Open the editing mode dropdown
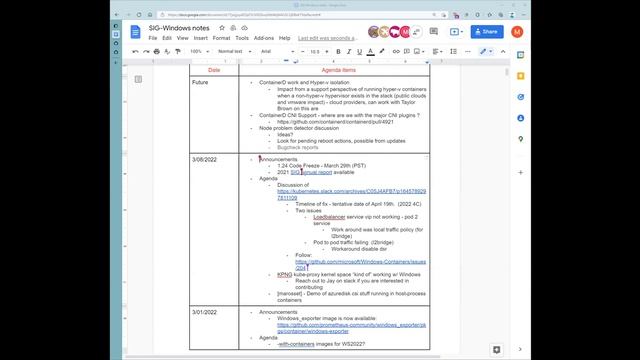The image size is (640, 360). click(486, 51)
